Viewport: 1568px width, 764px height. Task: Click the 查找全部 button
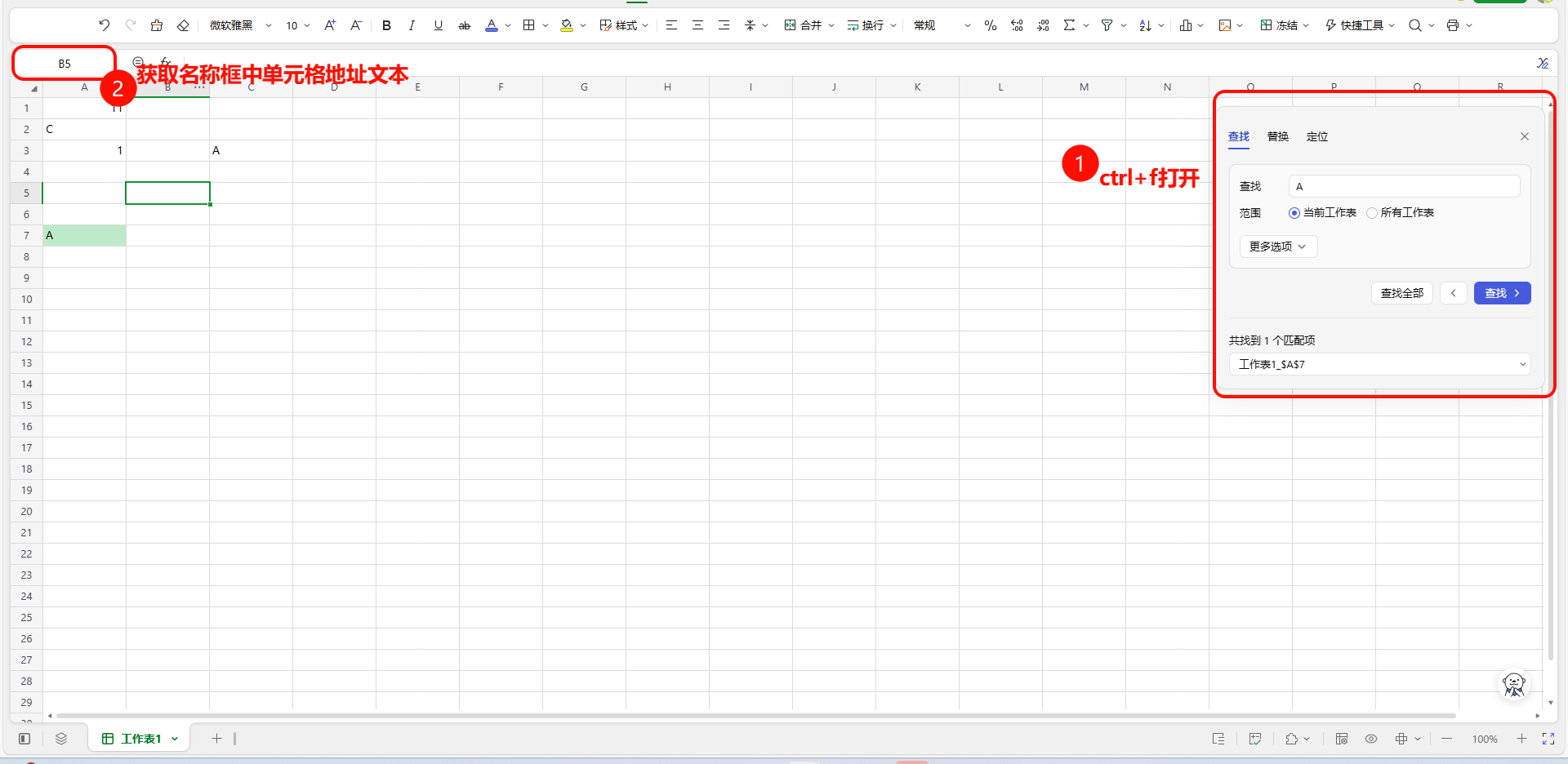click(1401, 293)
